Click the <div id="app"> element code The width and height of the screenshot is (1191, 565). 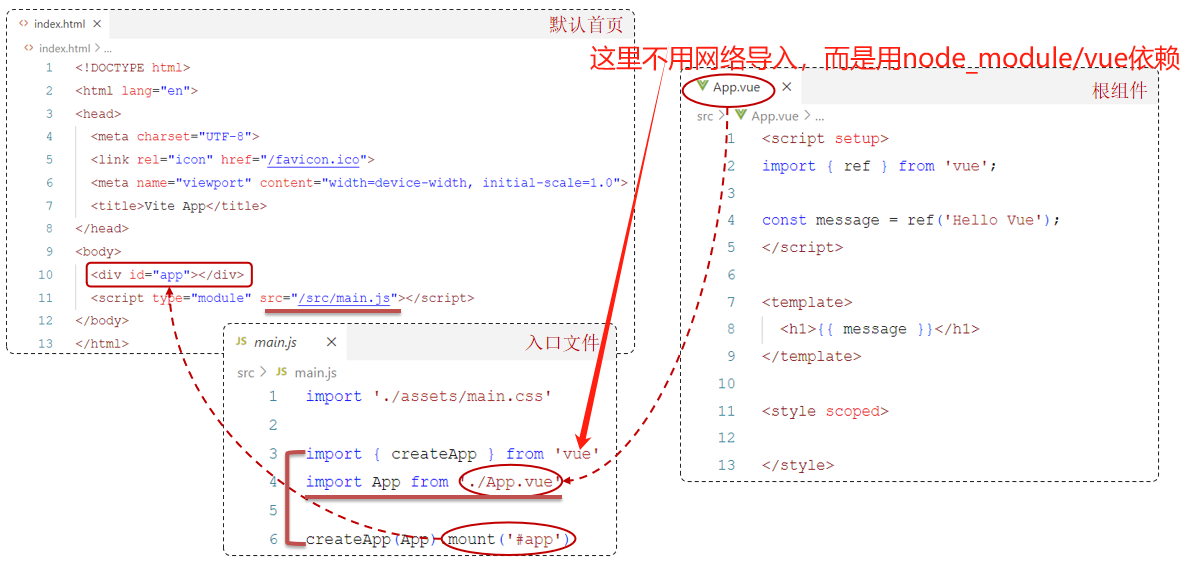(167, 275)
